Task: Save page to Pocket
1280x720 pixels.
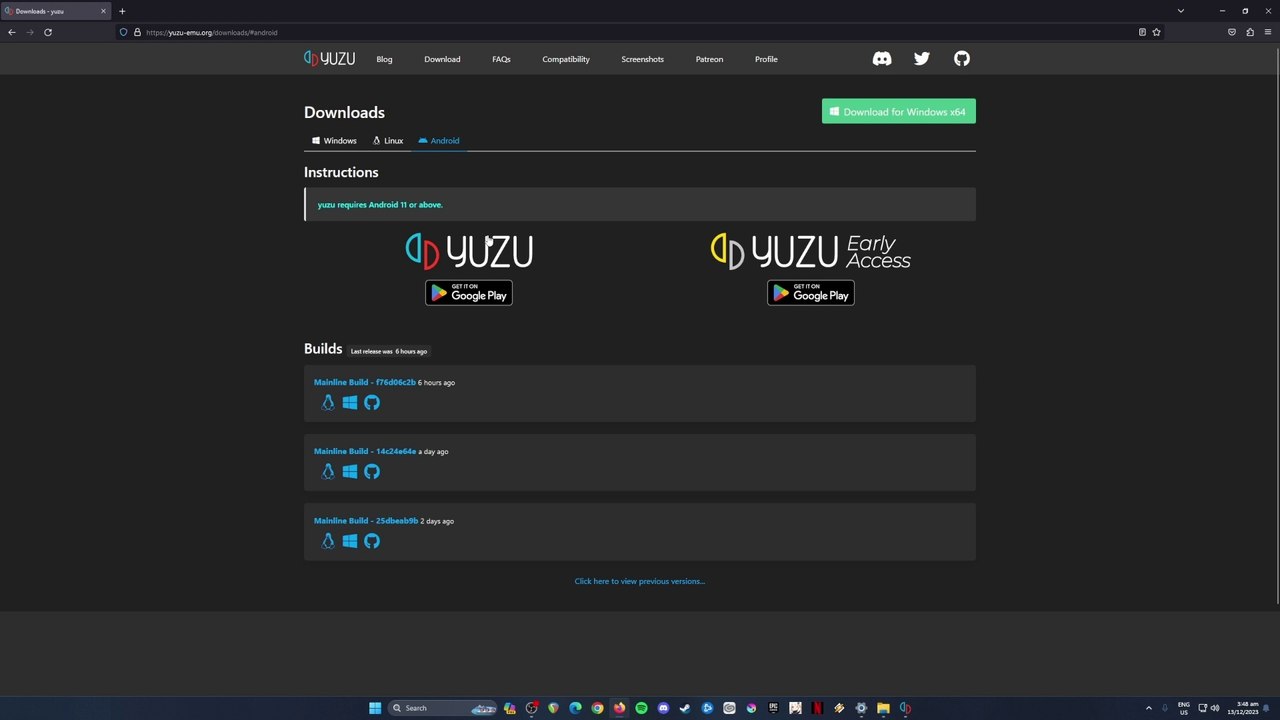Action: point(1232,32)
